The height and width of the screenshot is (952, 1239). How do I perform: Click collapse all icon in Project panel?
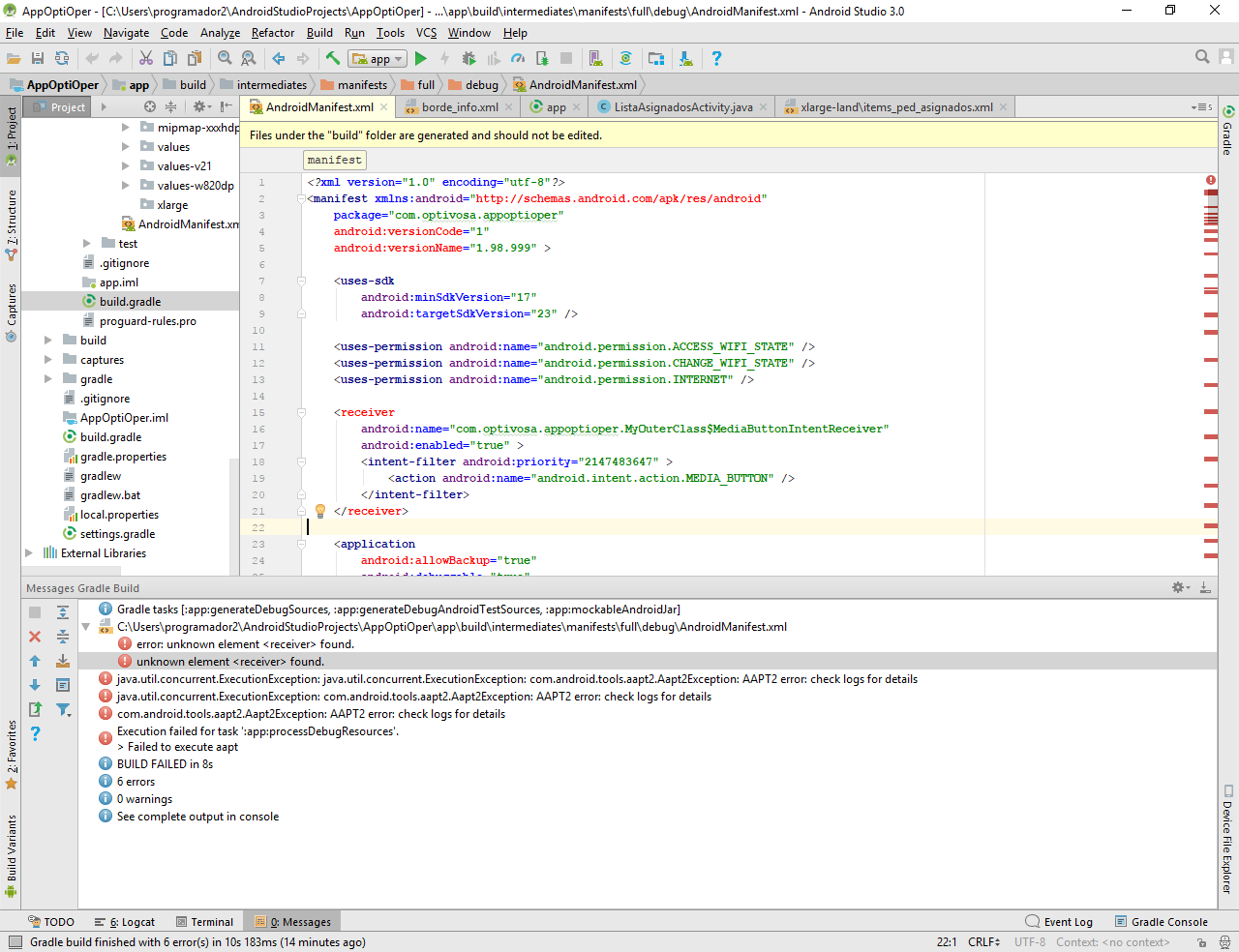tap(171, 106)
